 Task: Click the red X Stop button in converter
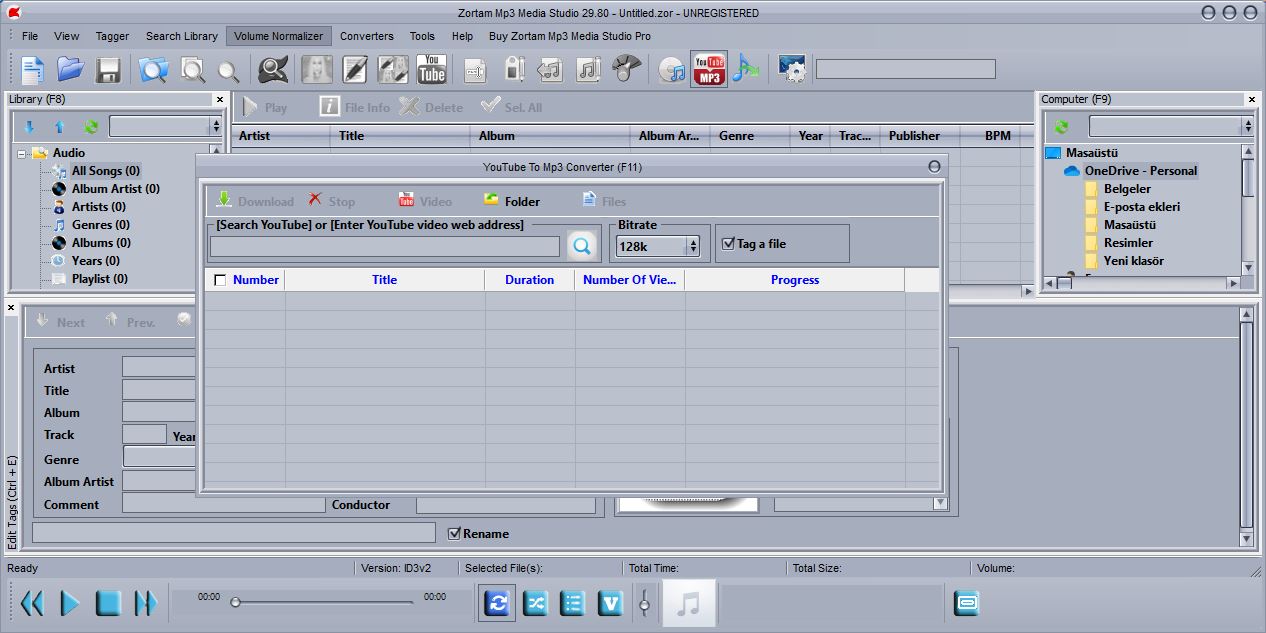(331, 201)
